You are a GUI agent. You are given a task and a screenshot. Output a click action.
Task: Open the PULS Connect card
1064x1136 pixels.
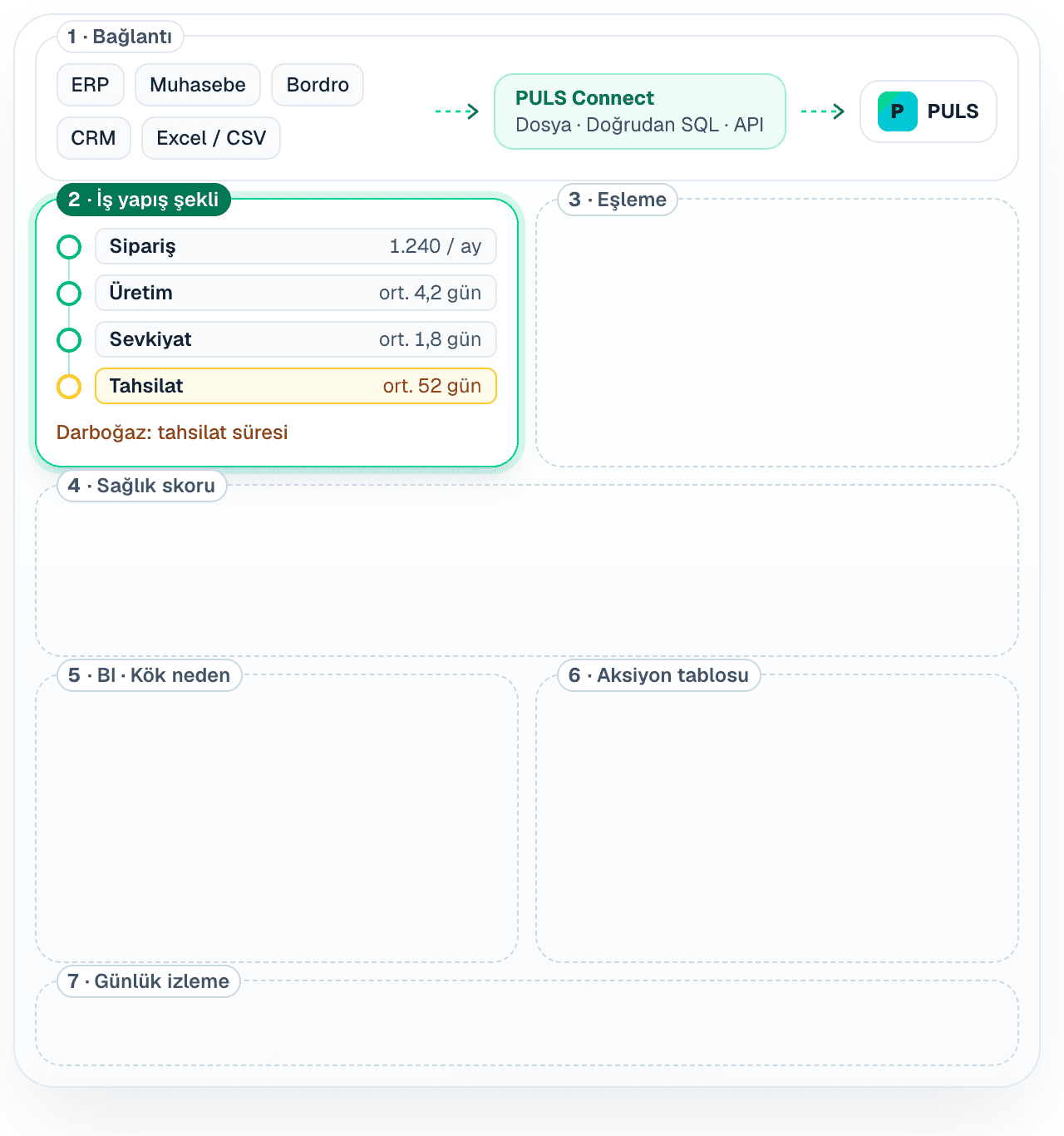coord(640,111)
